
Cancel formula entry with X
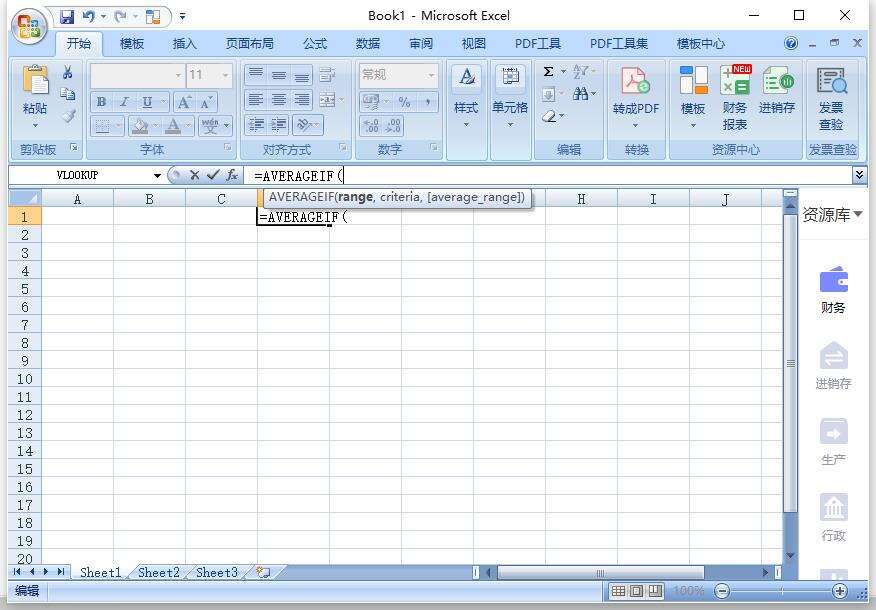tap(194, 175)
